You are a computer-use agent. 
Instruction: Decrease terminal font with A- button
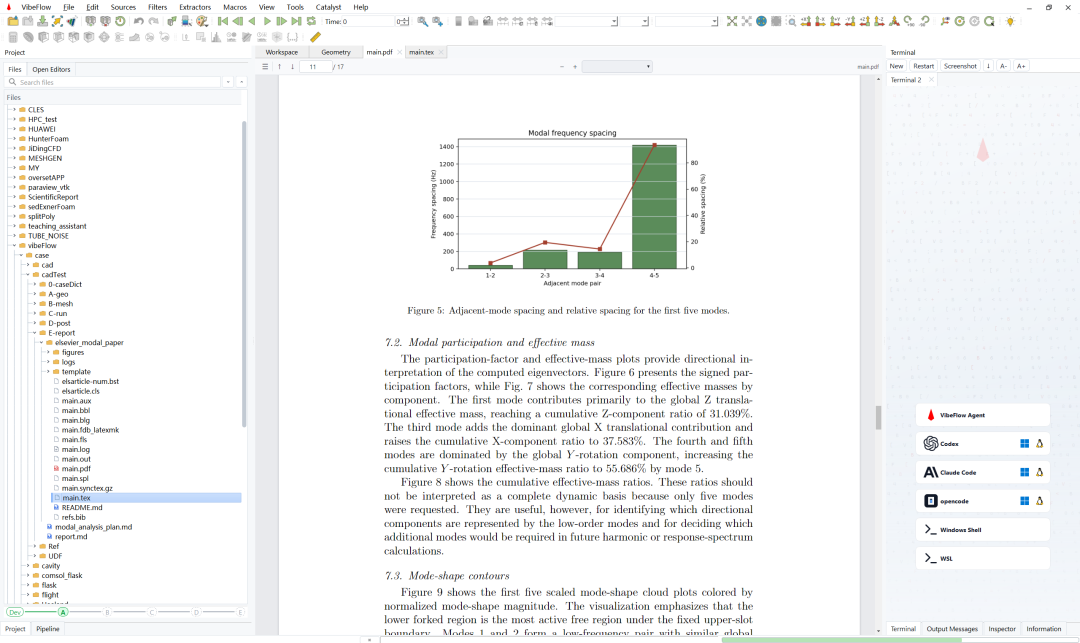point(1004,66)
